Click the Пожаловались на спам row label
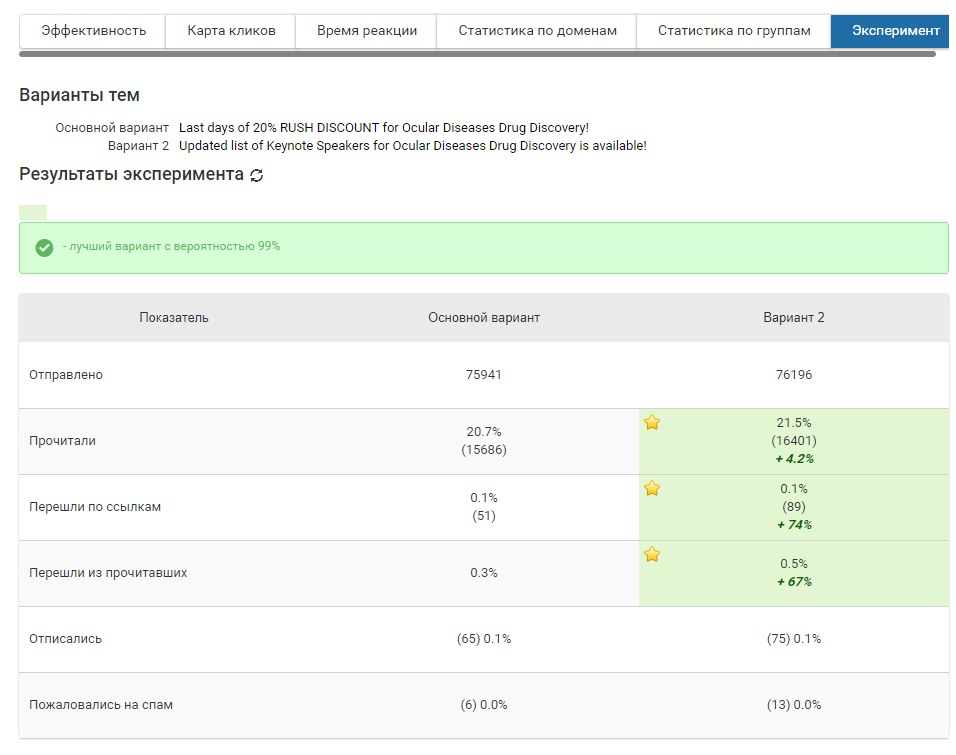Viewport: 956px width, 755px height. [101, 705]
